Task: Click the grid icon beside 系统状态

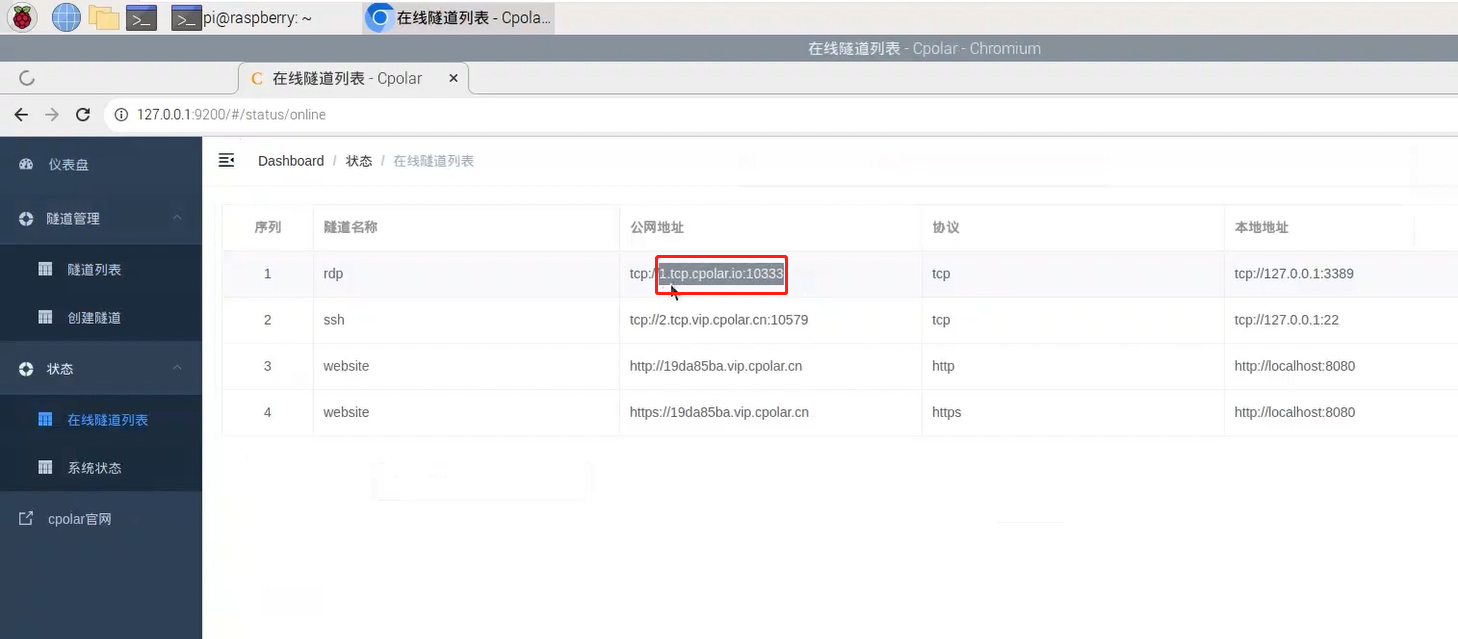Action: pyautogui.click(x=45, y=467)
